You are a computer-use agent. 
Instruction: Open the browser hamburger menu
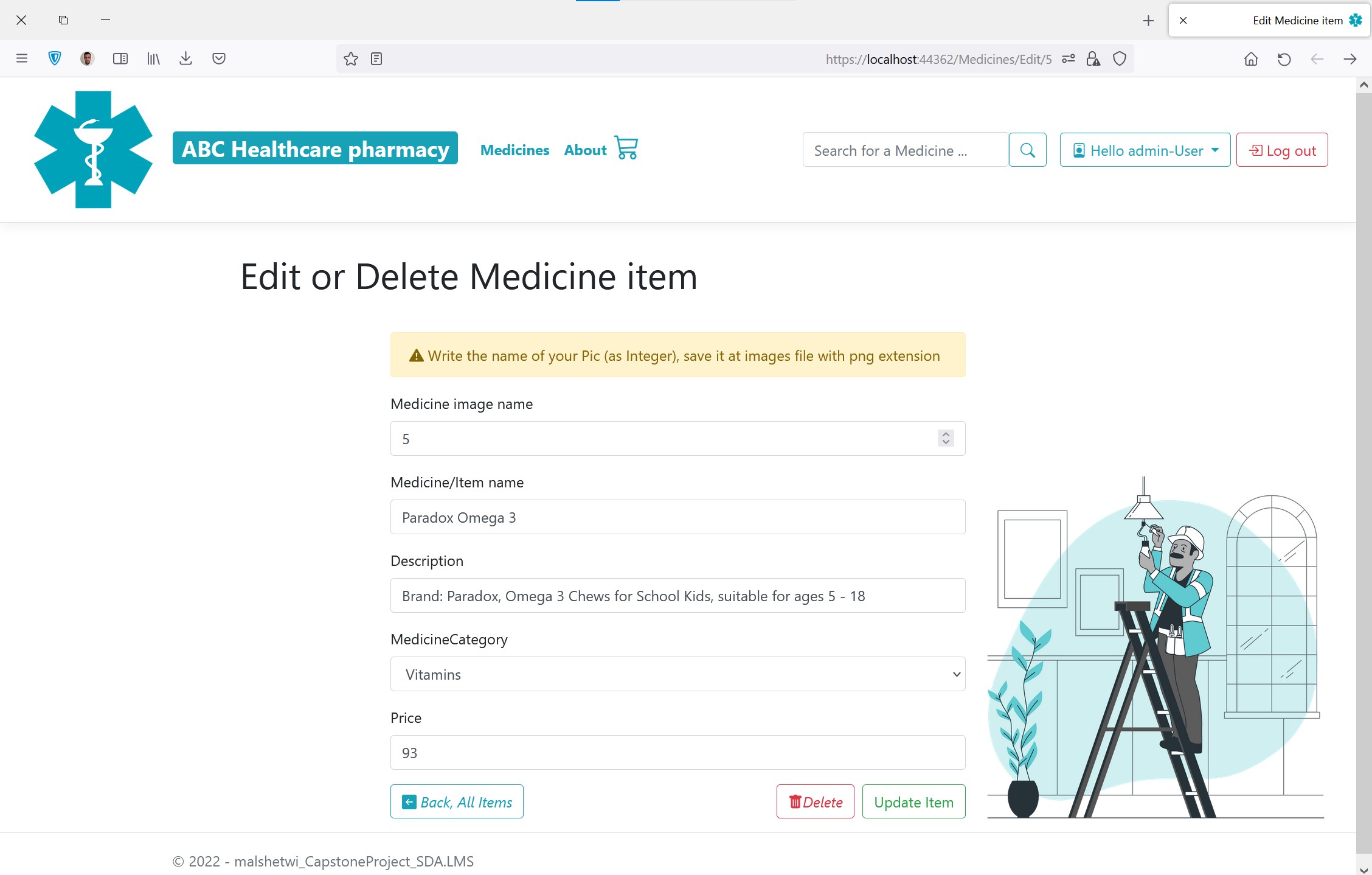click(x=21, y=58)
